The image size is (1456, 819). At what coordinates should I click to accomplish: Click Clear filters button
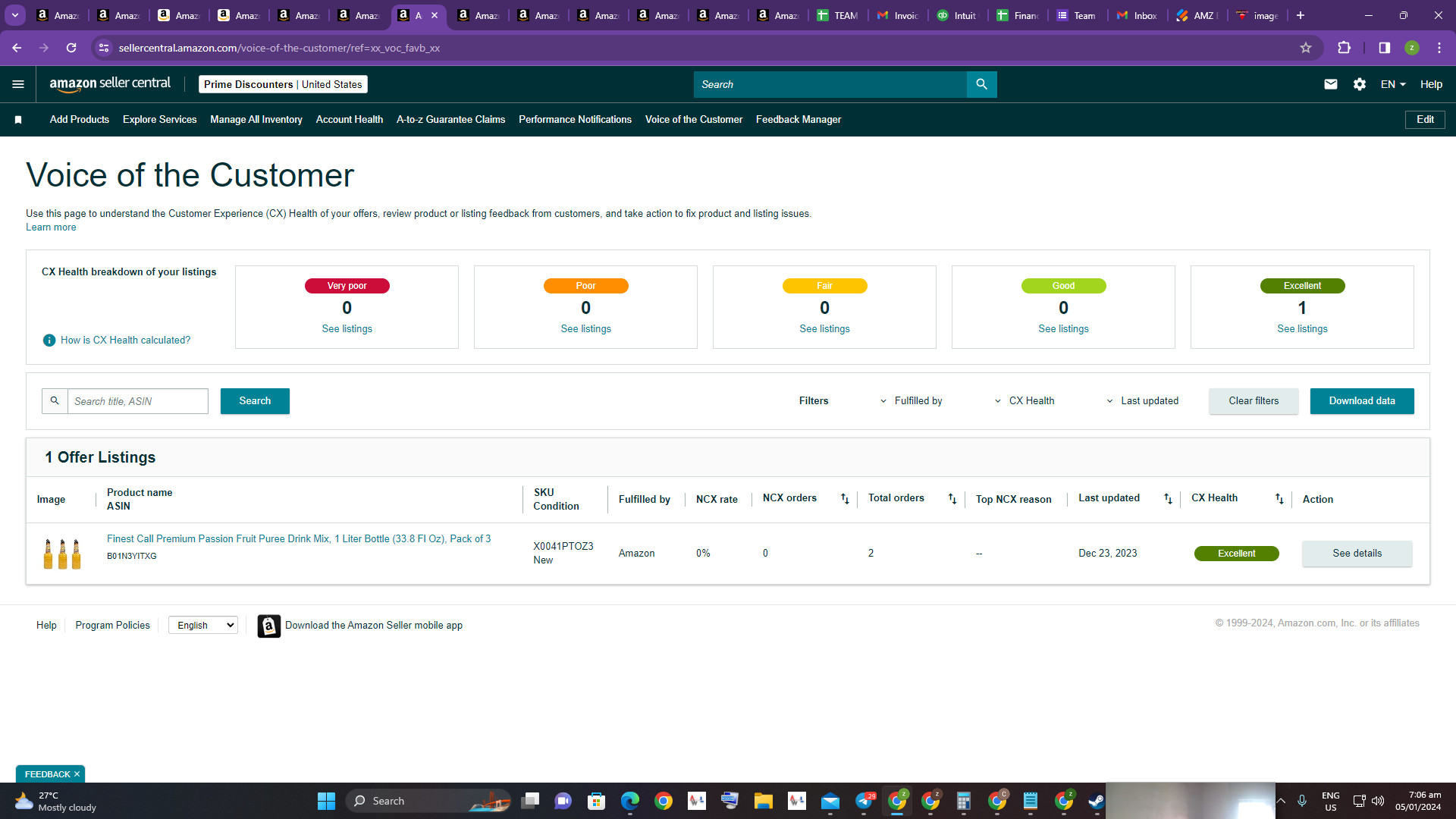[1254, 401]
